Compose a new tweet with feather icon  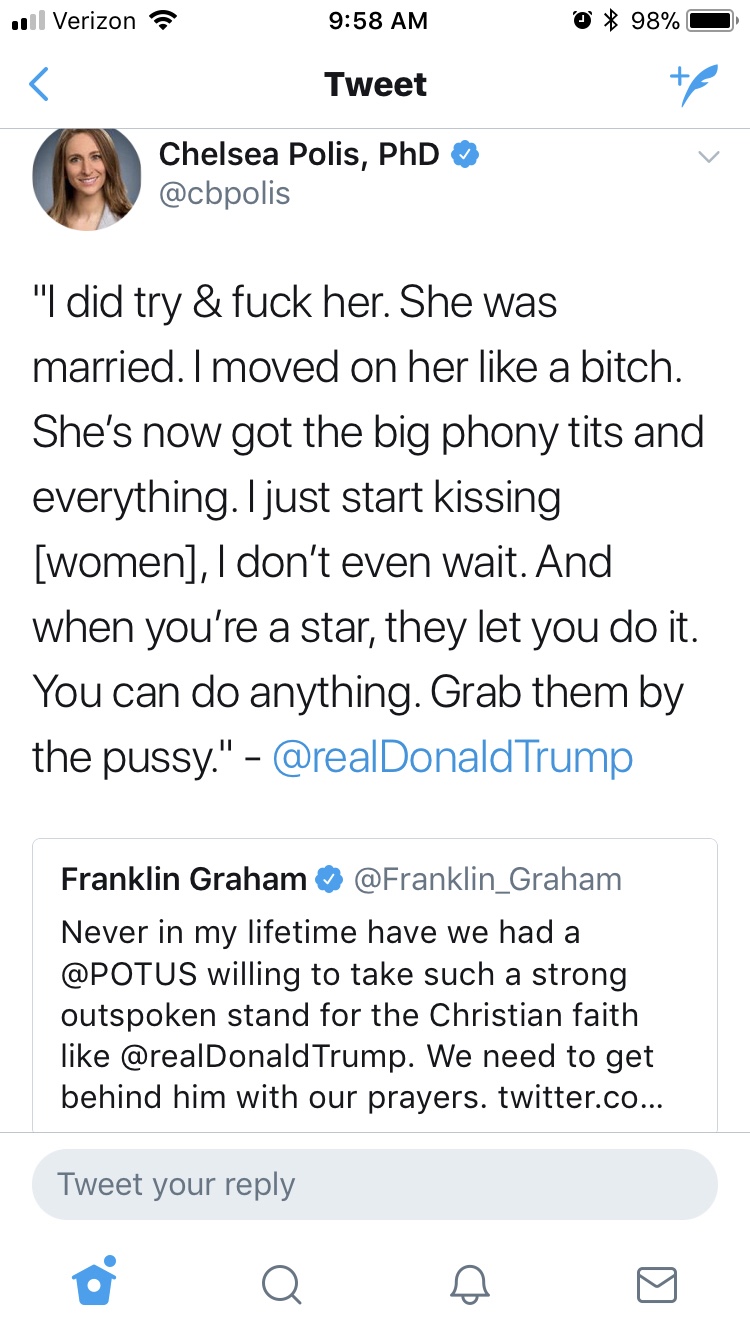(x=693, y=86)
